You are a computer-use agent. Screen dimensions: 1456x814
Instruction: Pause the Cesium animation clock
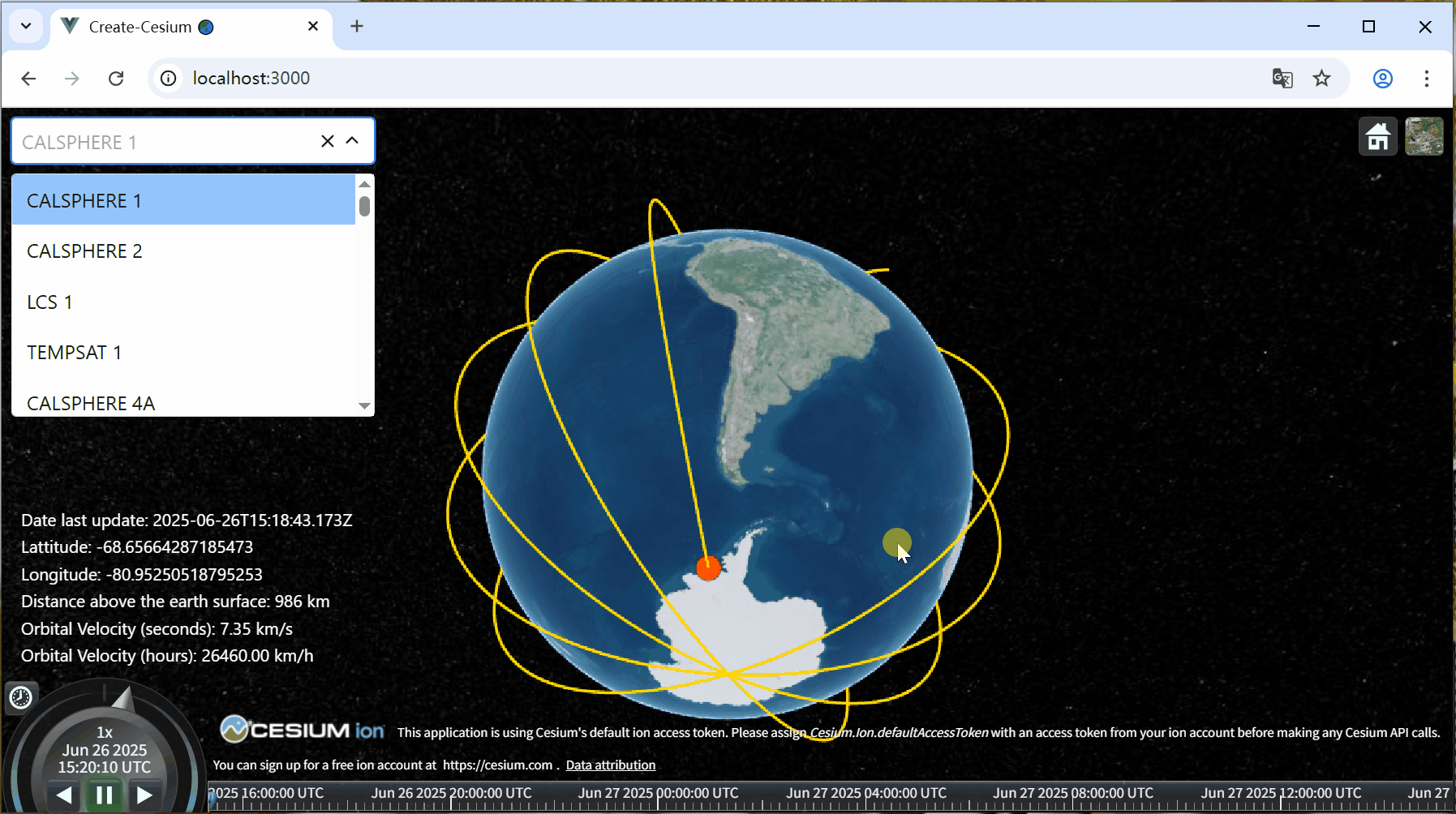105,795
